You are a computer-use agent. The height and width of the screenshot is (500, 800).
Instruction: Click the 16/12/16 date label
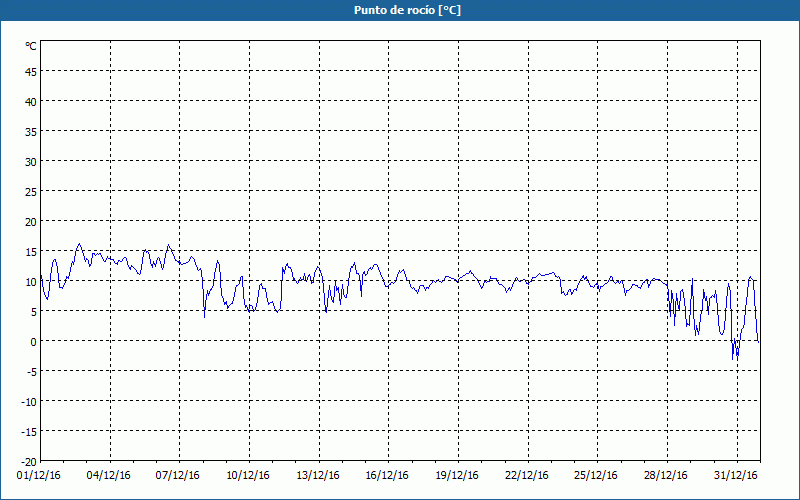coord(387,476)
